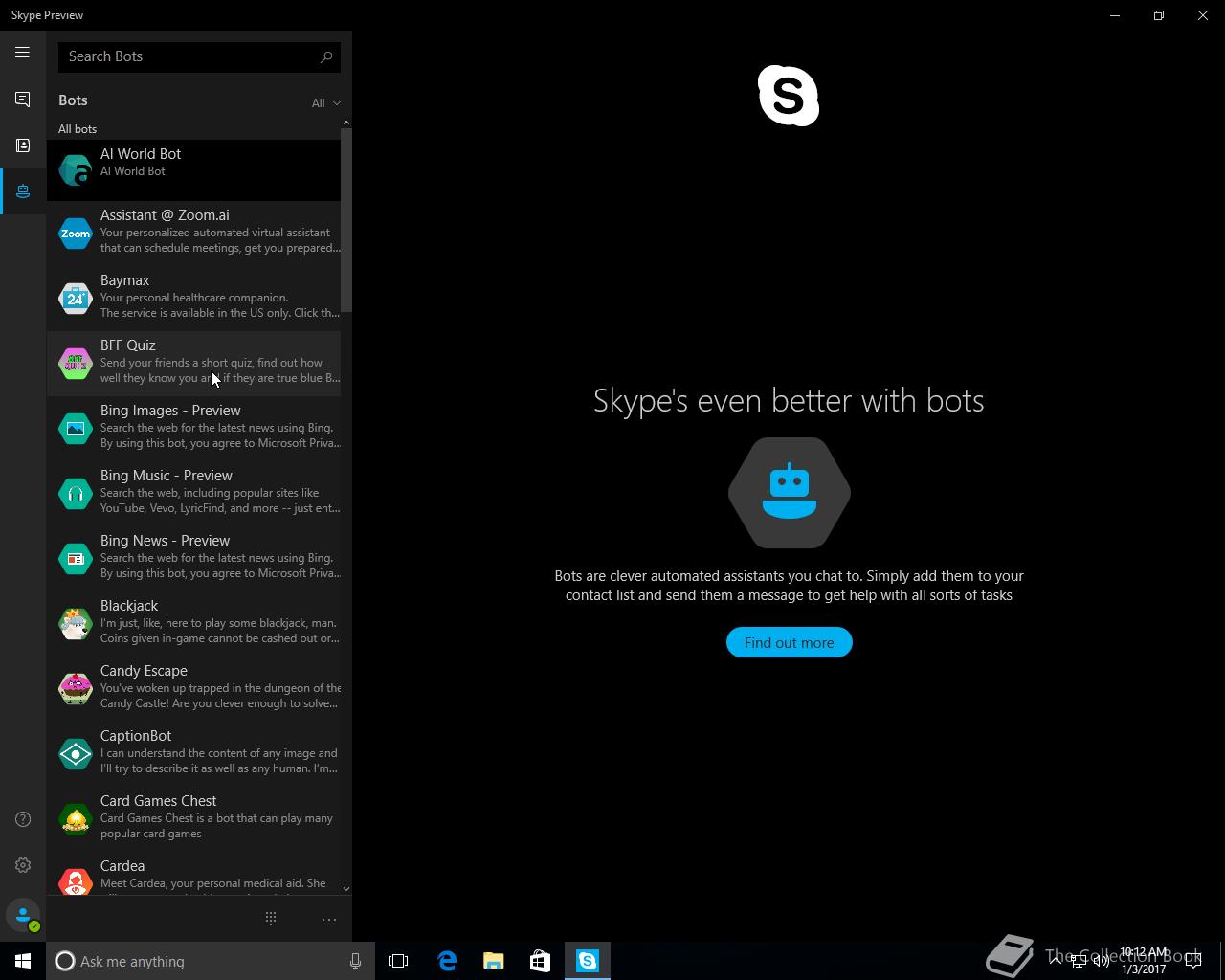
Task: Open CaptionBot title
Action: pyautogui.click(x=136, y=736)
